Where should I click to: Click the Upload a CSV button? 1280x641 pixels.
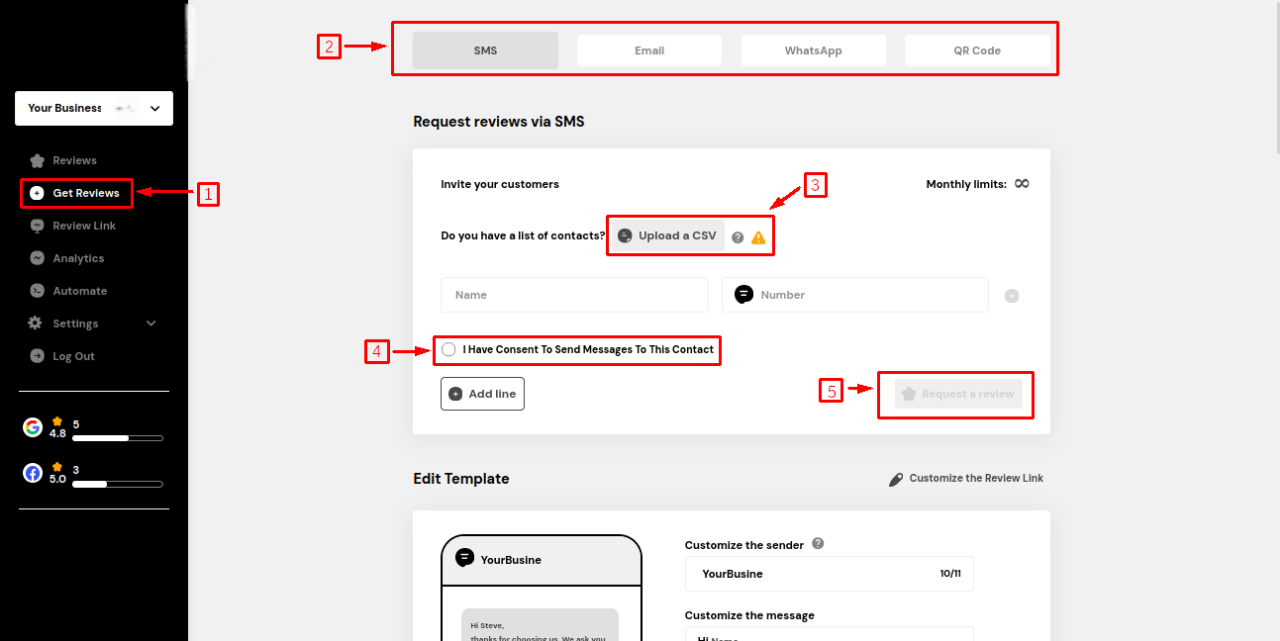tap(668, 236)
